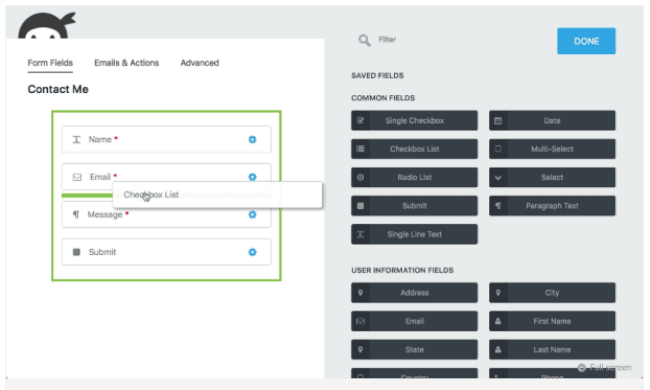Click the envelope icon on user Email button
650x390 pixels.
pyautogui.click(x=360, y=321)
